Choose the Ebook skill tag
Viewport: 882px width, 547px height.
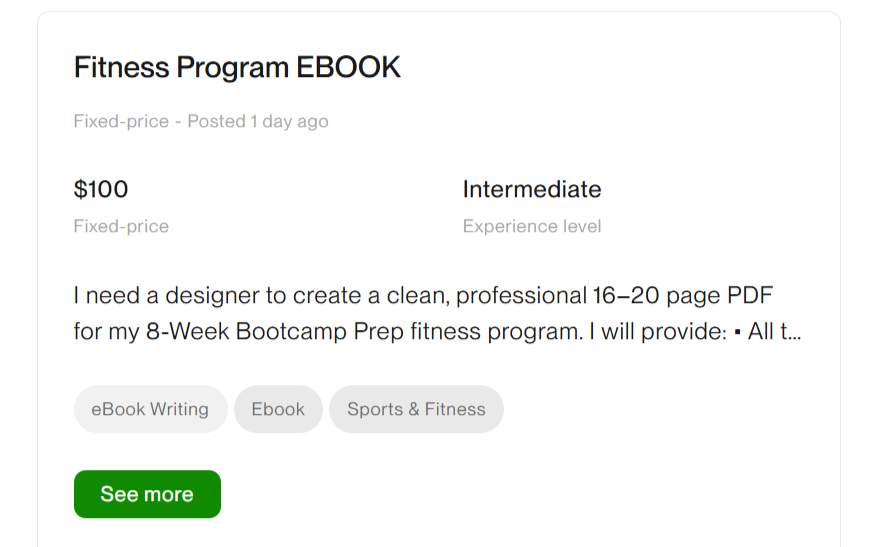[x=278, y=409]
